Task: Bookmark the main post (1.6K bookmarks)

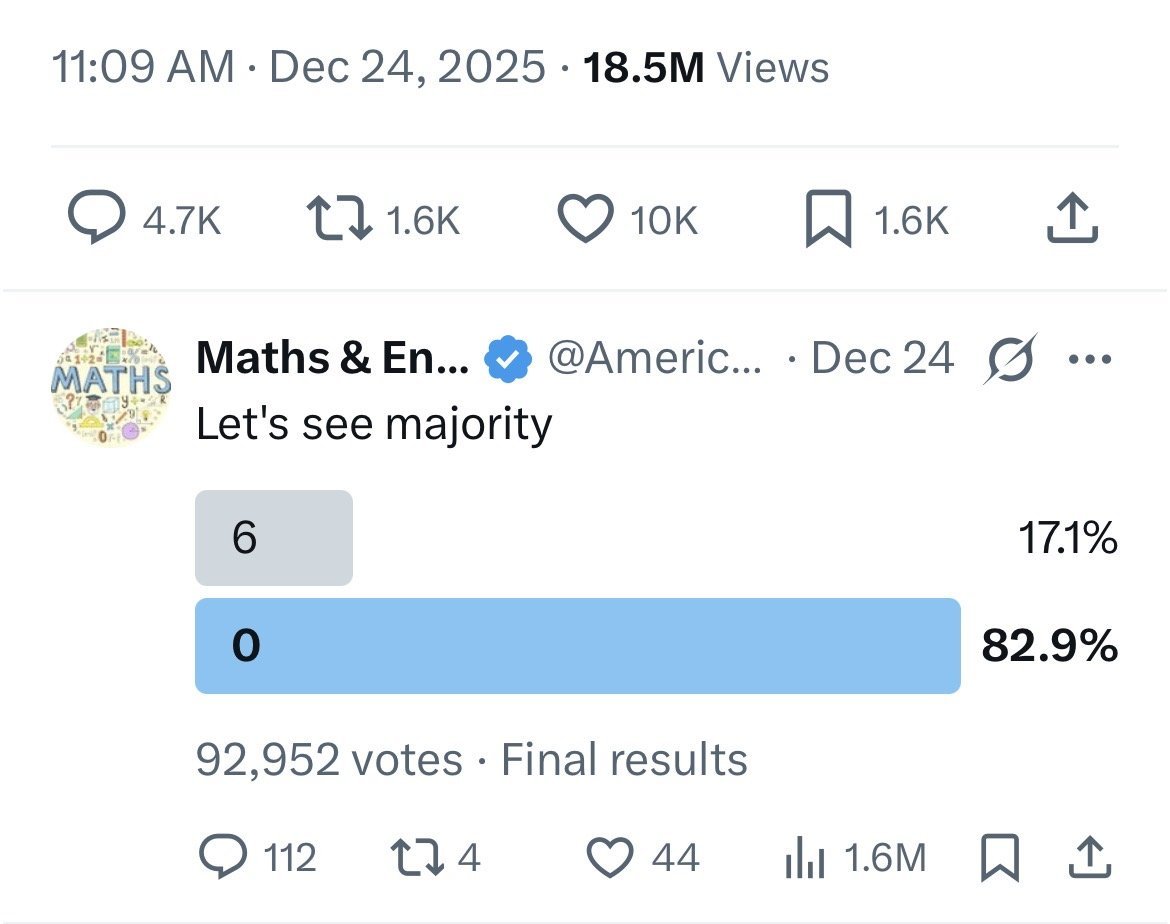Action: coord(828,219)
